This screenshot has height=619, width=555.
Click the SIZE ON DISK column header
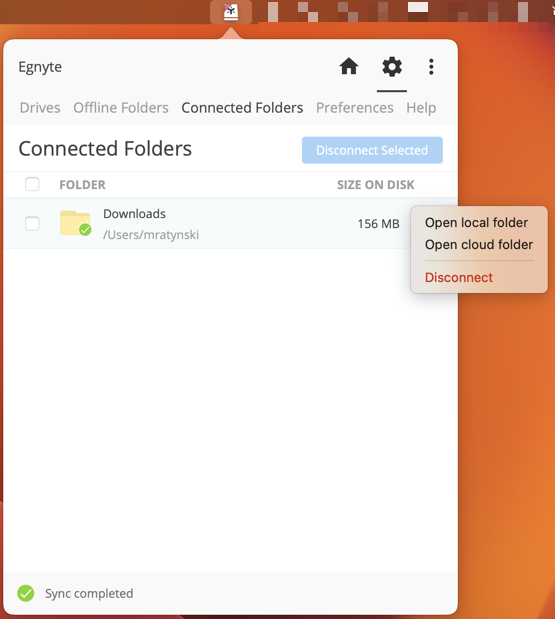pyautogui.click(x=375, y=185)
